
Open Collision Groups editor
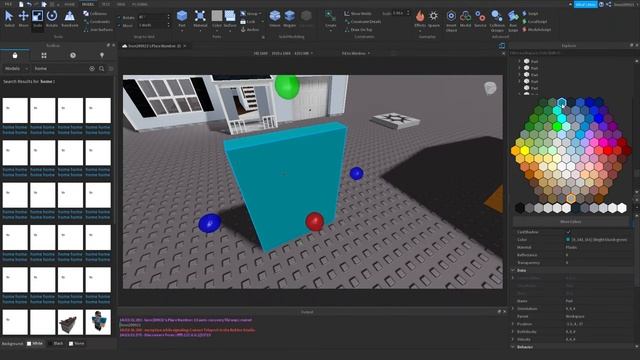[x=497, y=20]
